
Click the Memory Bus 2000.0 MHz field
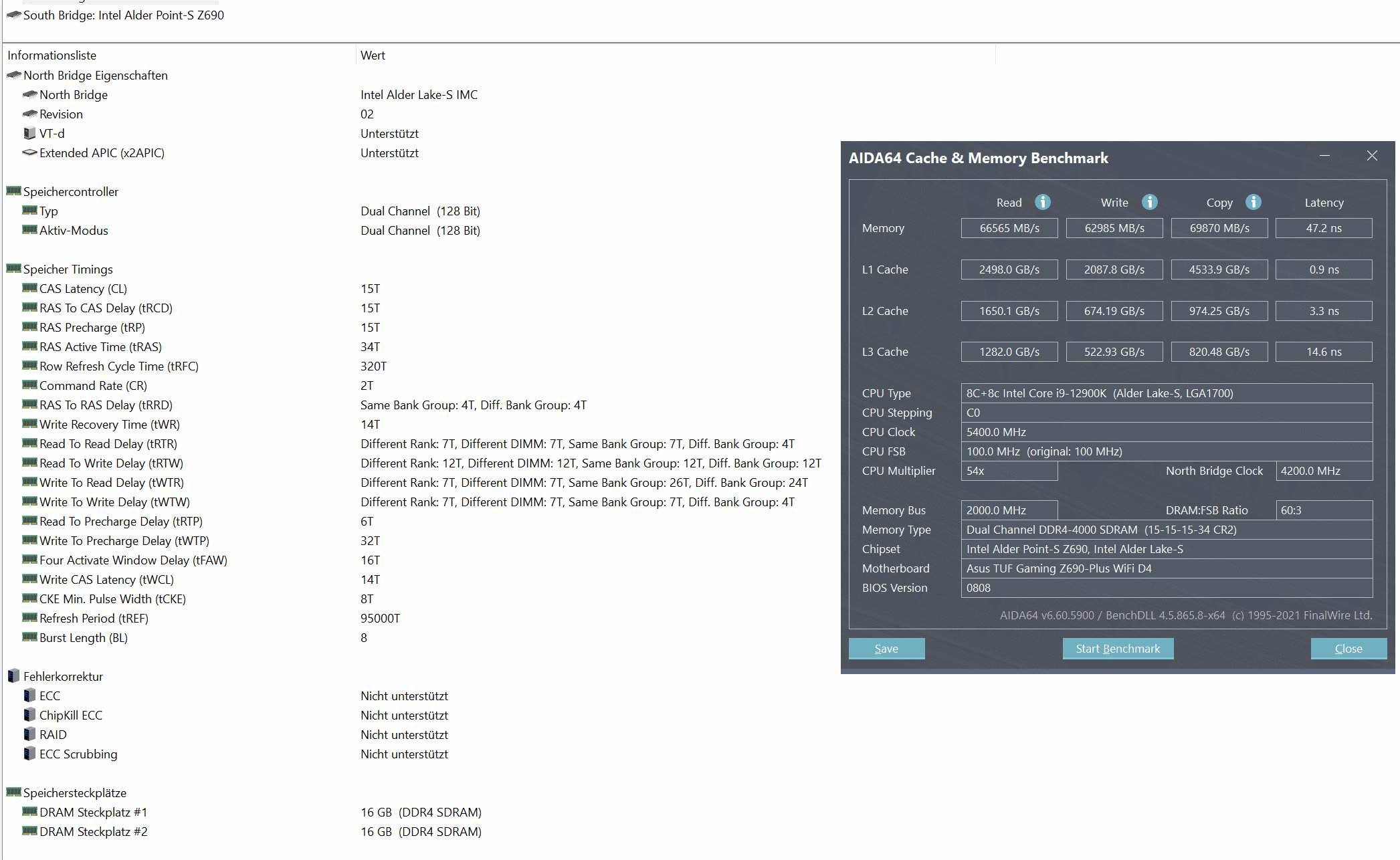(x=1009, y=510)
